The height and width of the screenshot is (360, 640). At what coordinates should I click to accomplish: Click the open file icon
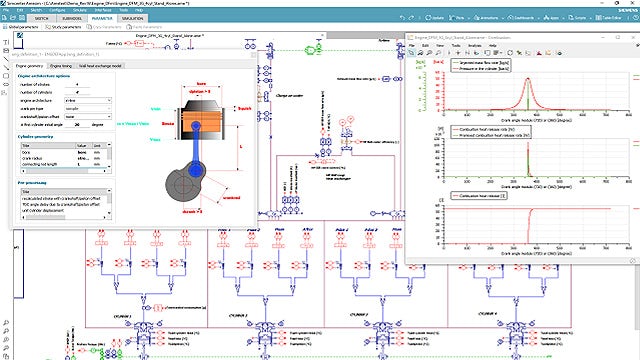pyautogui.click(x=13, y=18)
